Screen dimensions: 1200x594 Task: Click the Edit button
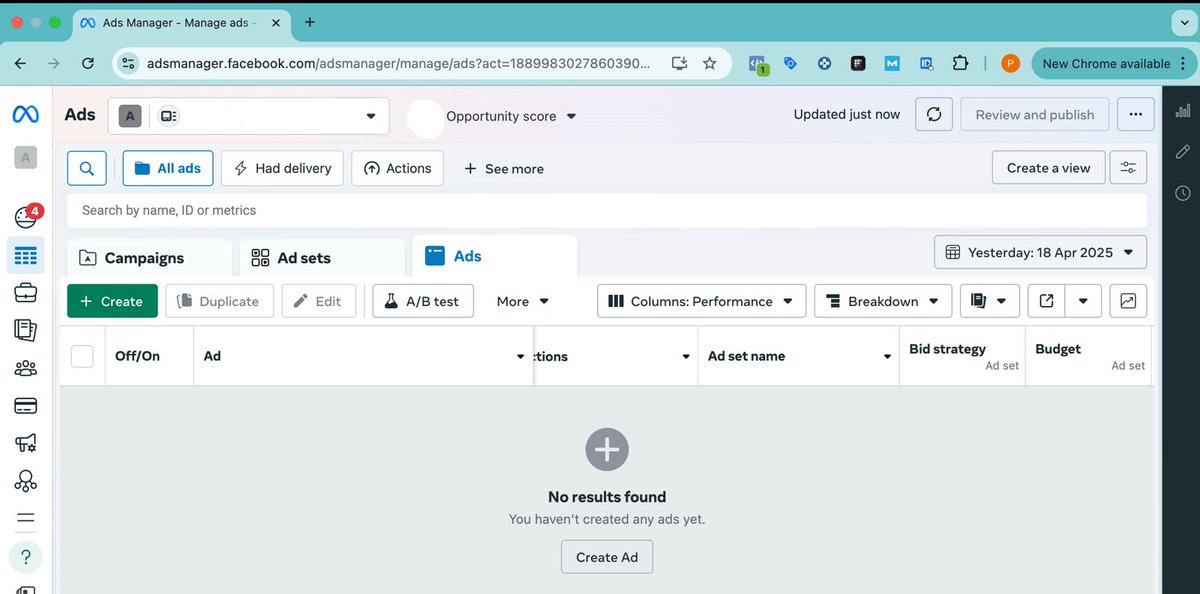319,301
